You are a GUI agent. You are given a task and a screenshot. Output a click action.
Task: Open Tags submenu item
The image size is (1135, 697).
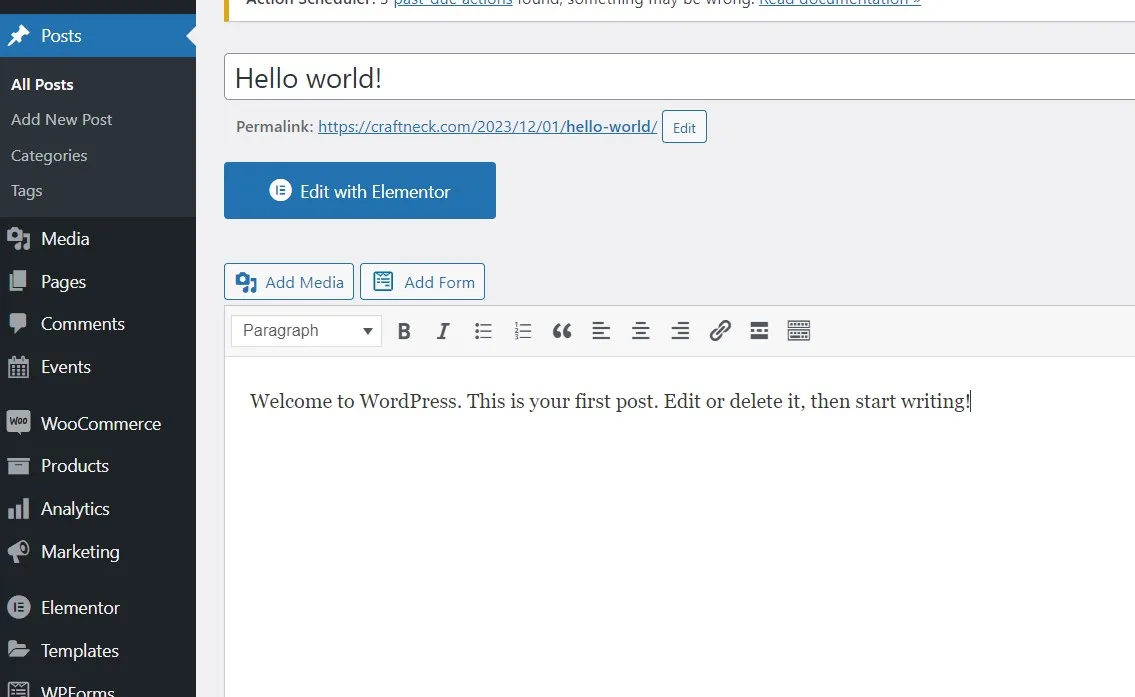(x=27, y=191)
